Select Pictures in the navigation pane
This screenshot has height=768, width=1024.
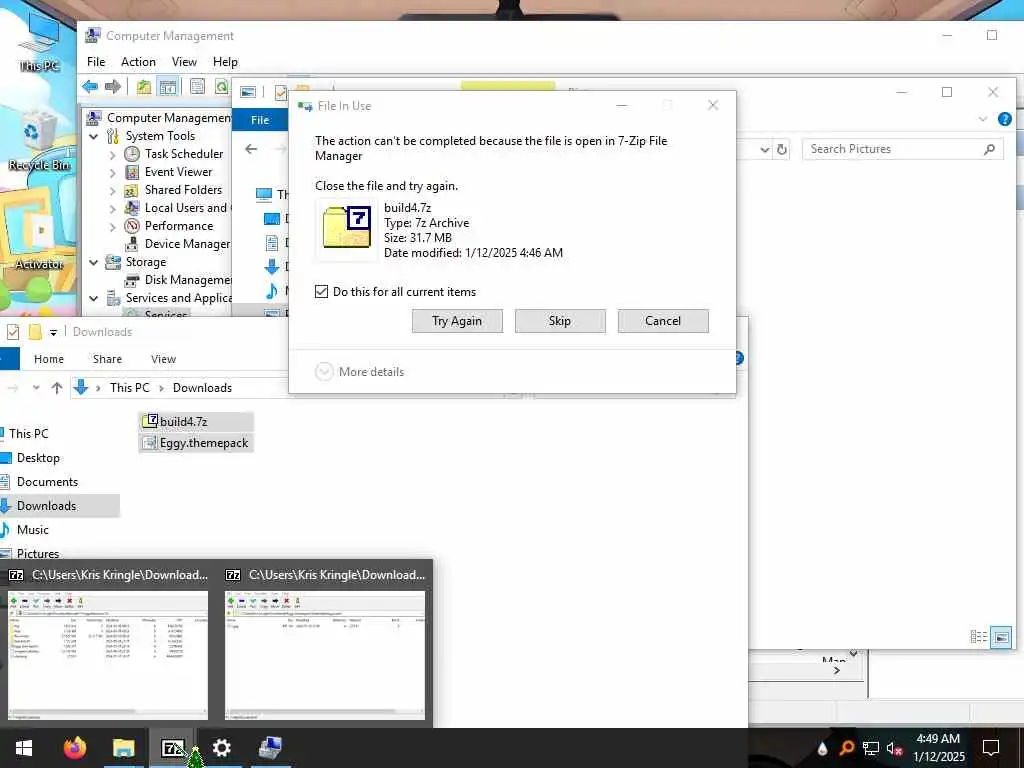tap(38, 553)
